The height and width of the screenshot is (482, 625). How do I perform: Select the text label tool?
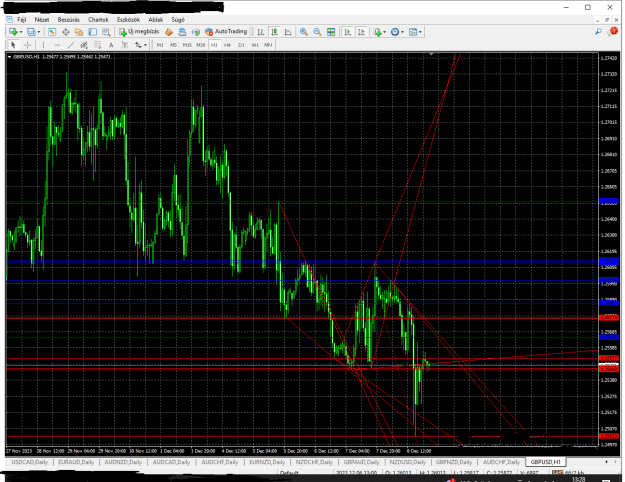tap(125, 45)
